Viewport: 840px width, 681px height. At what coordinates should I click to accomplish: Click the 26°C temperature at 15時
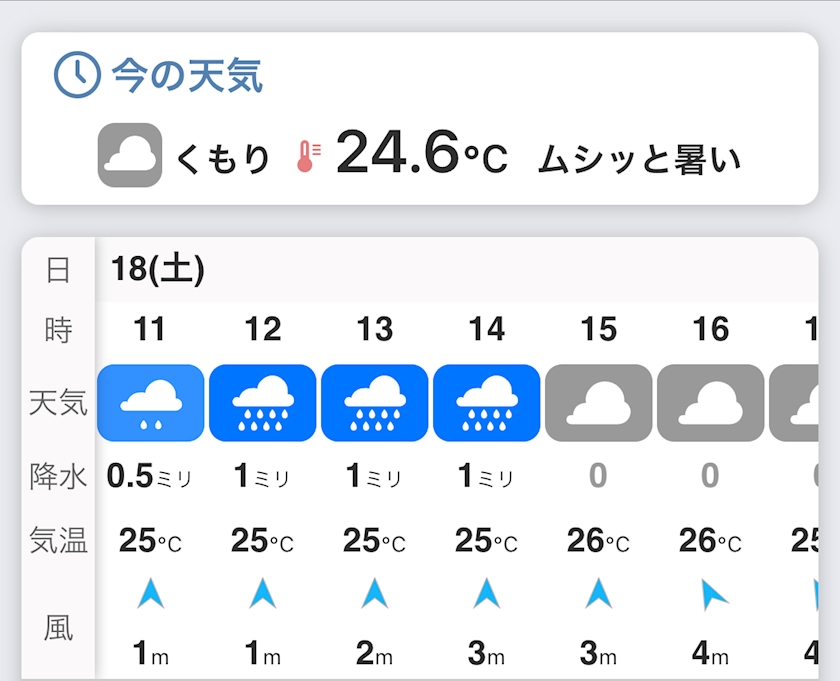pos(598,541)
